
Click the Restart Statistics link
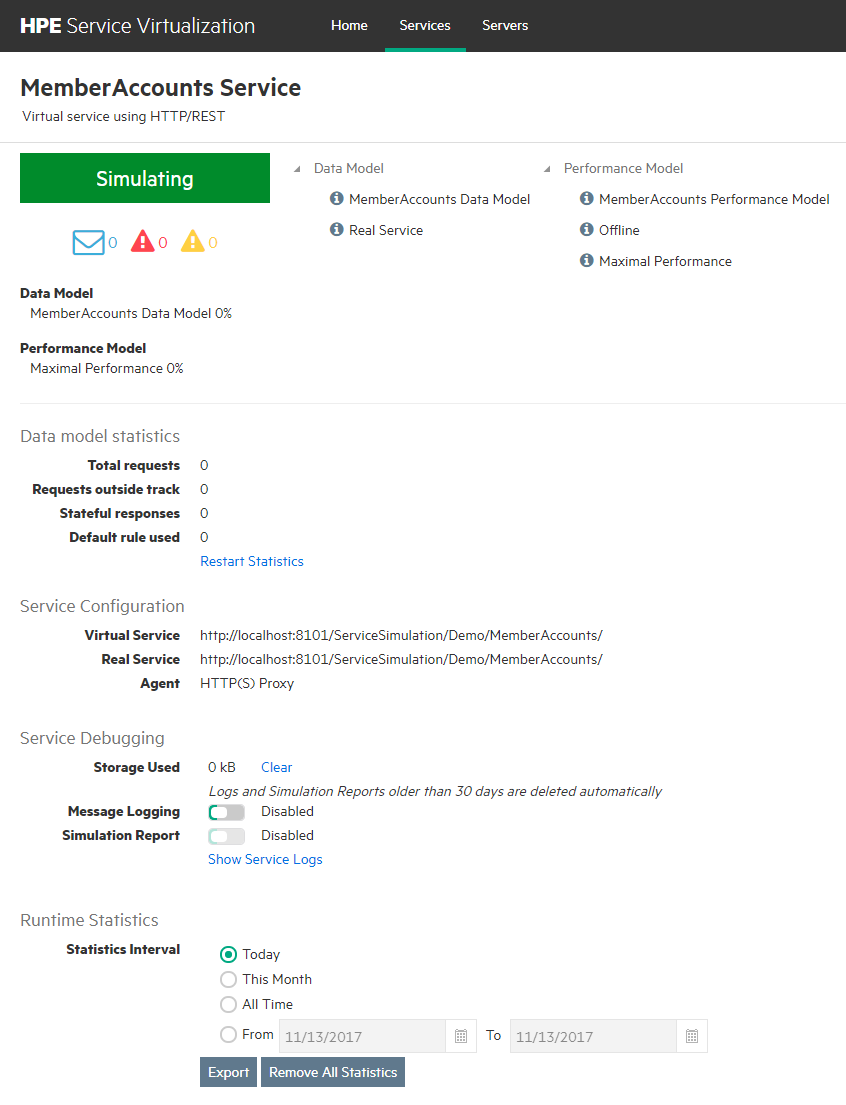[252, 561]
